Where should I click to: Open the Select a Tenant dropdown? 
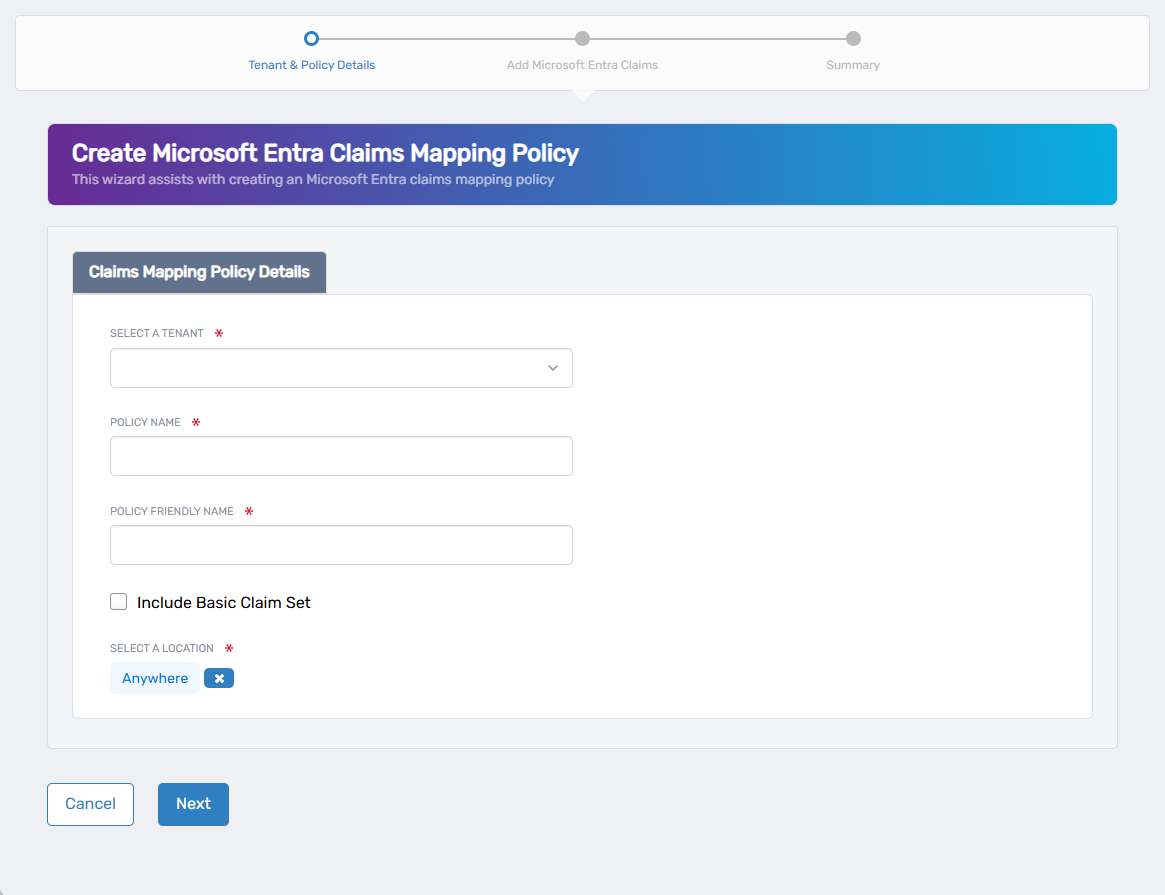(x=341, y=368)
